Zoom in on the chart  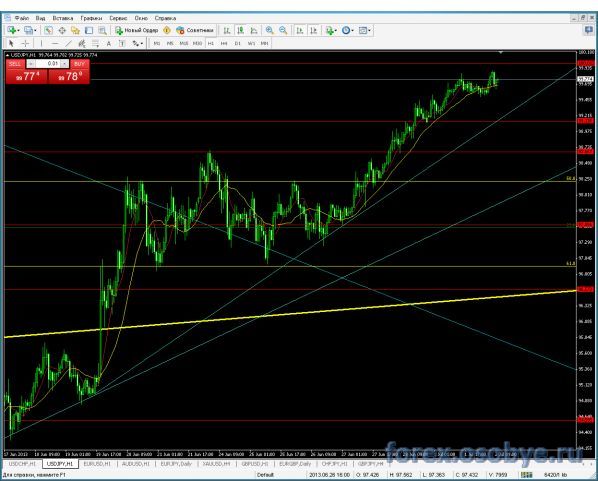click(270, 31)
